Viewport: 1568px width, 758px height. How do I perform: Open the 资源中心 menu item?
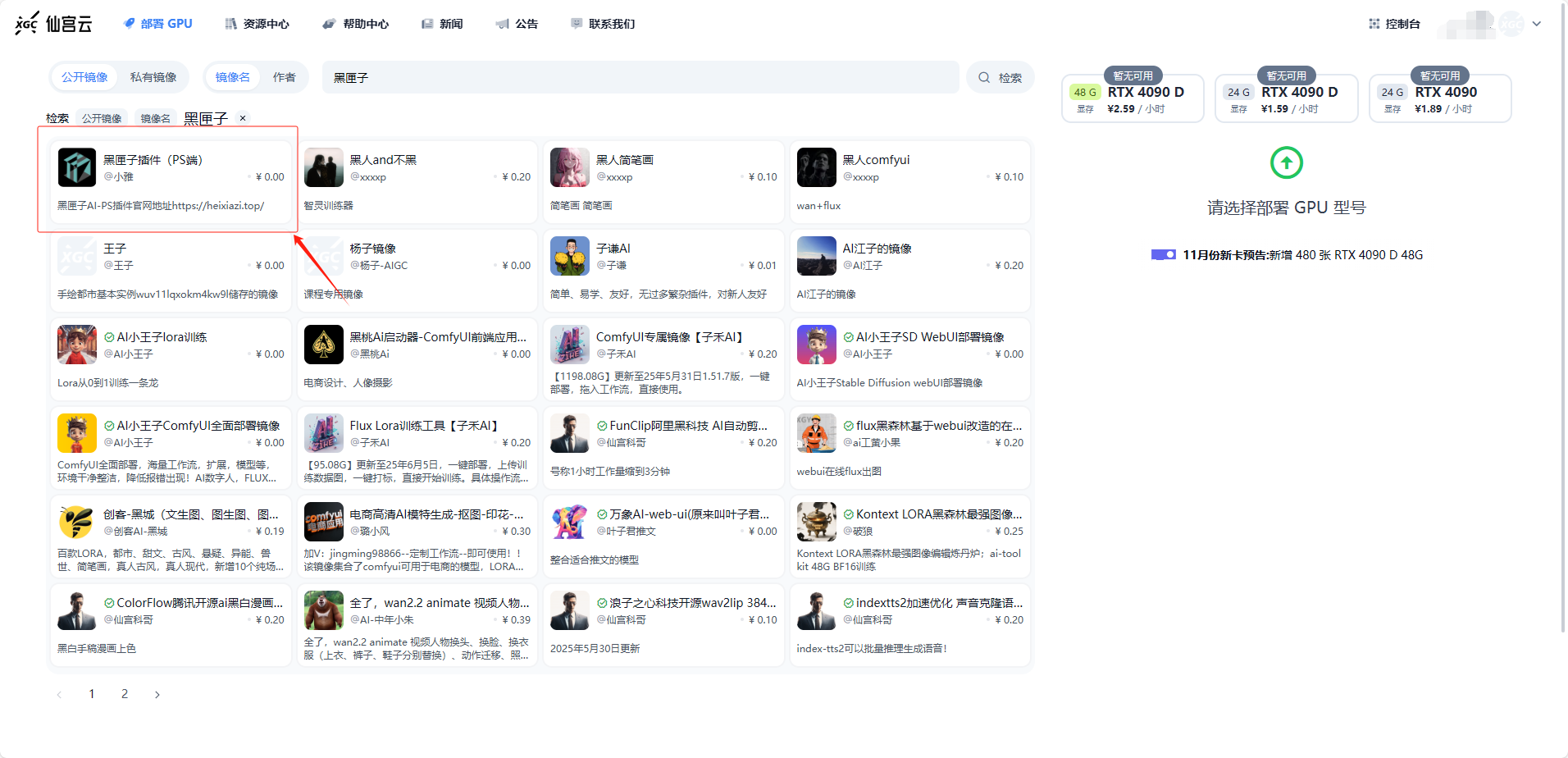[257, 24]
